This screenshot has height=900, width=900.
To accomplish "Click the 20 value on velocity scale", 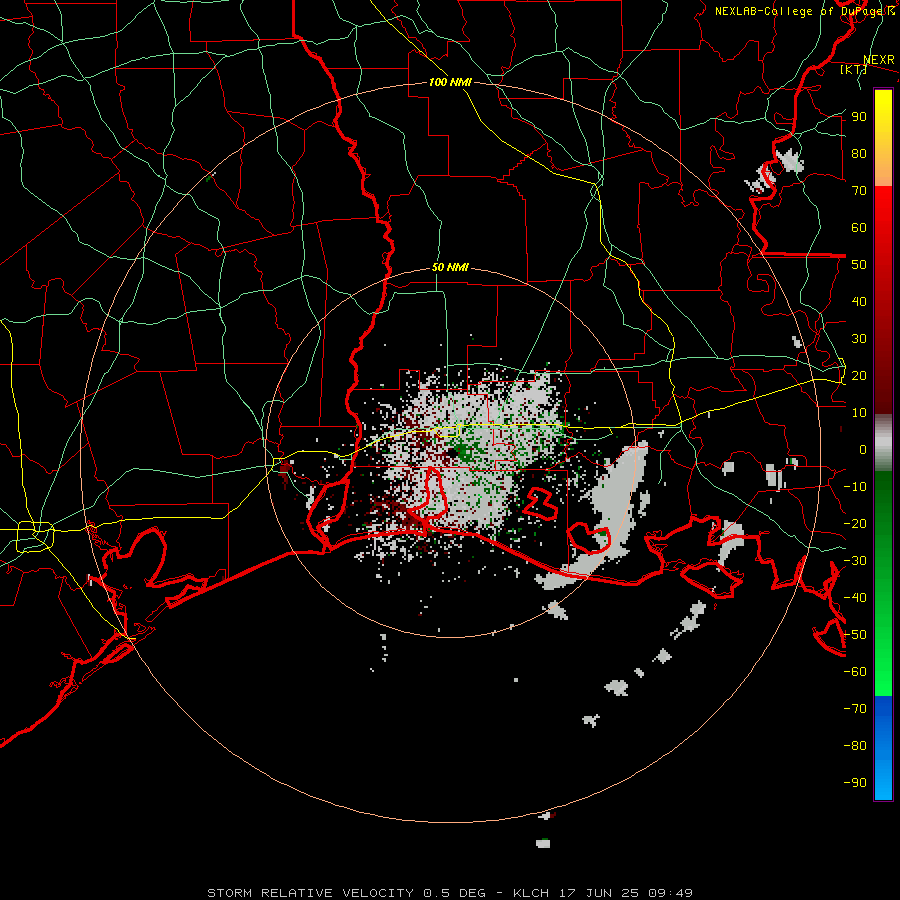I will click(x=859, y=375).
